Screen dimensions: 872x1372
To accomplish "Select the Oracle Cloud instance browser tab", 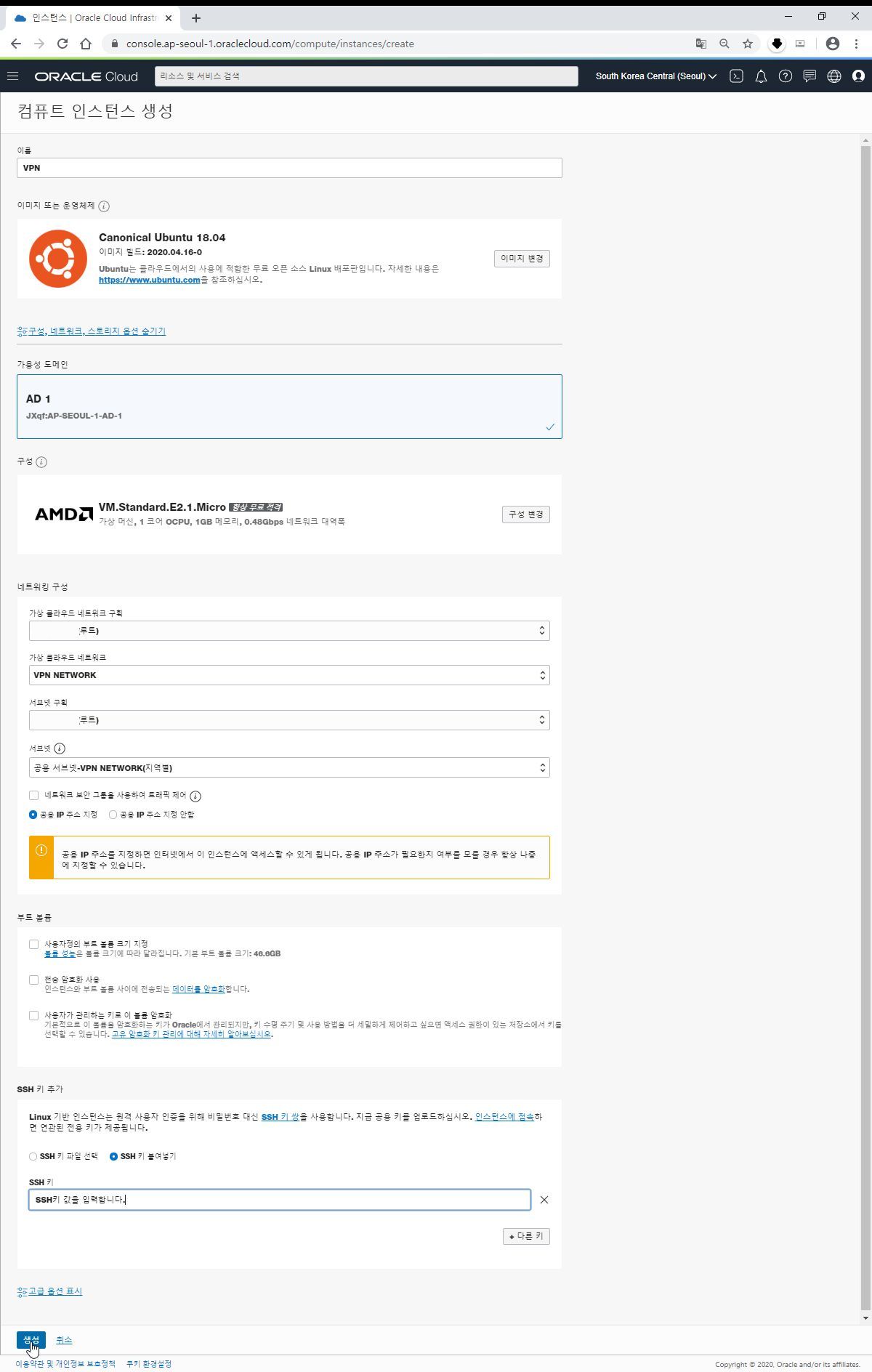I will click(x=93, y=17).
